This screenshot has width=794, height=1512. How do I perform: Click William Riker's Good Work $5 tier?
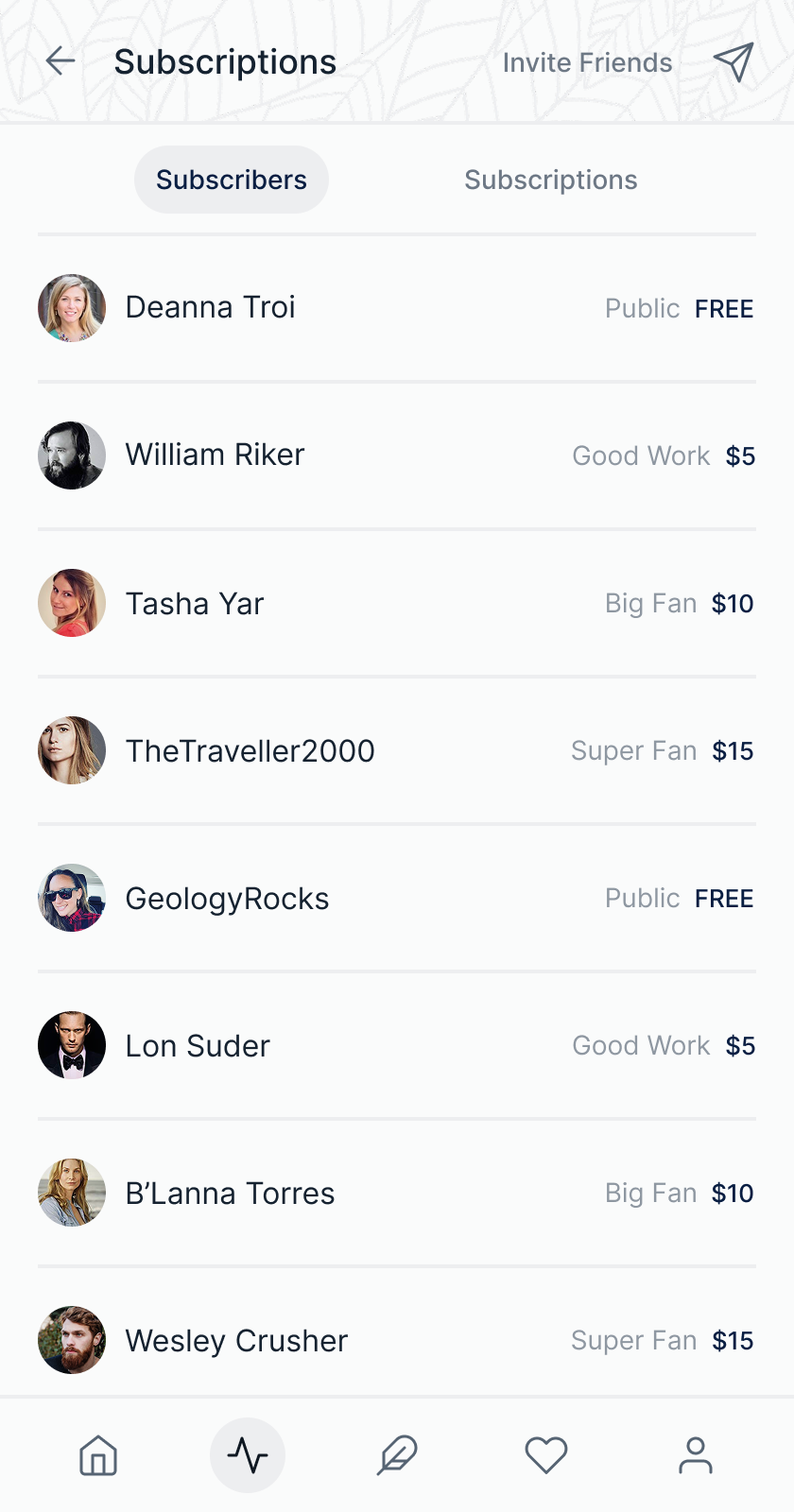664,456
